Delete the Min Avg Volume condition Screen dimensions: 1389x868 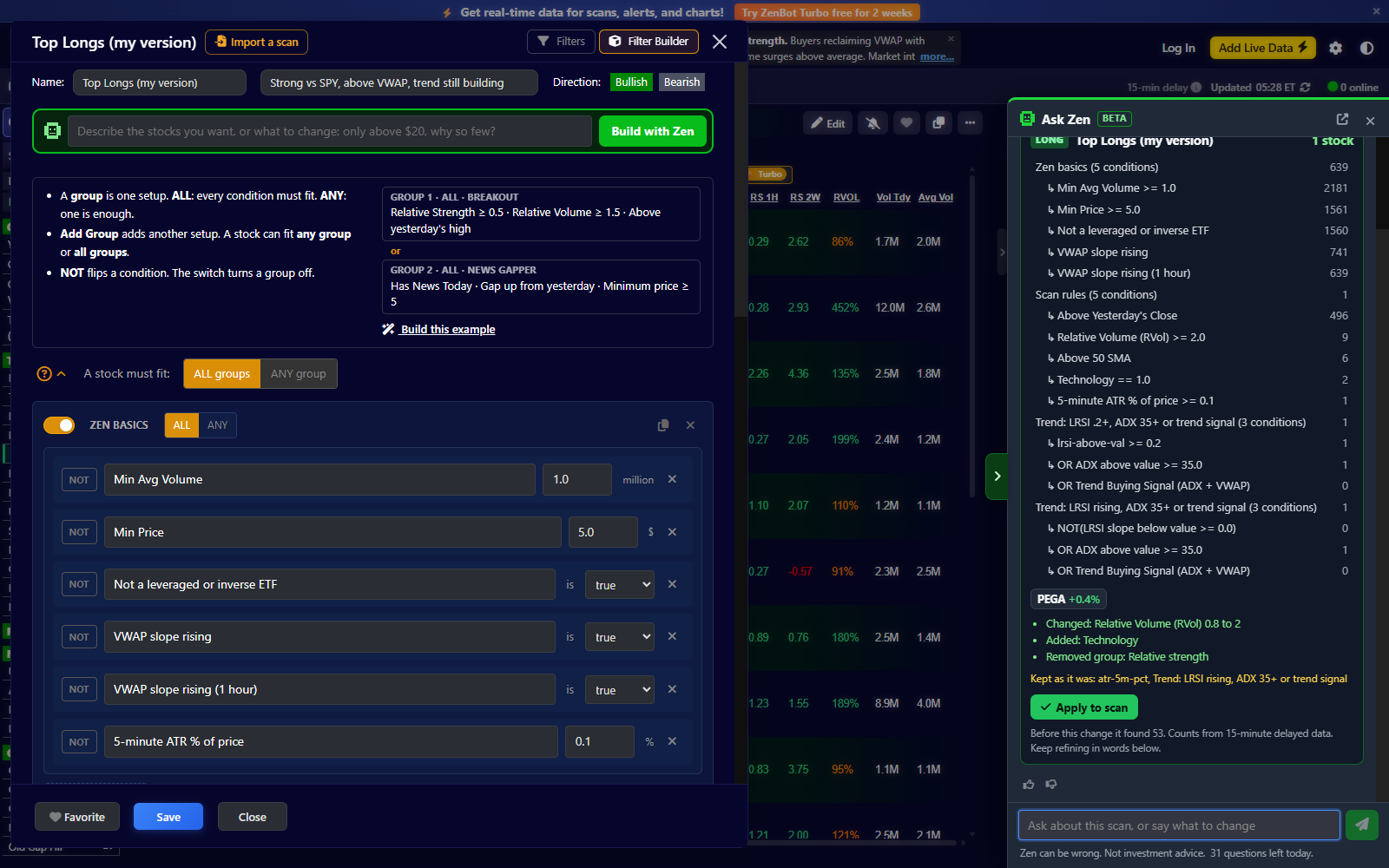tap(672, 479)
